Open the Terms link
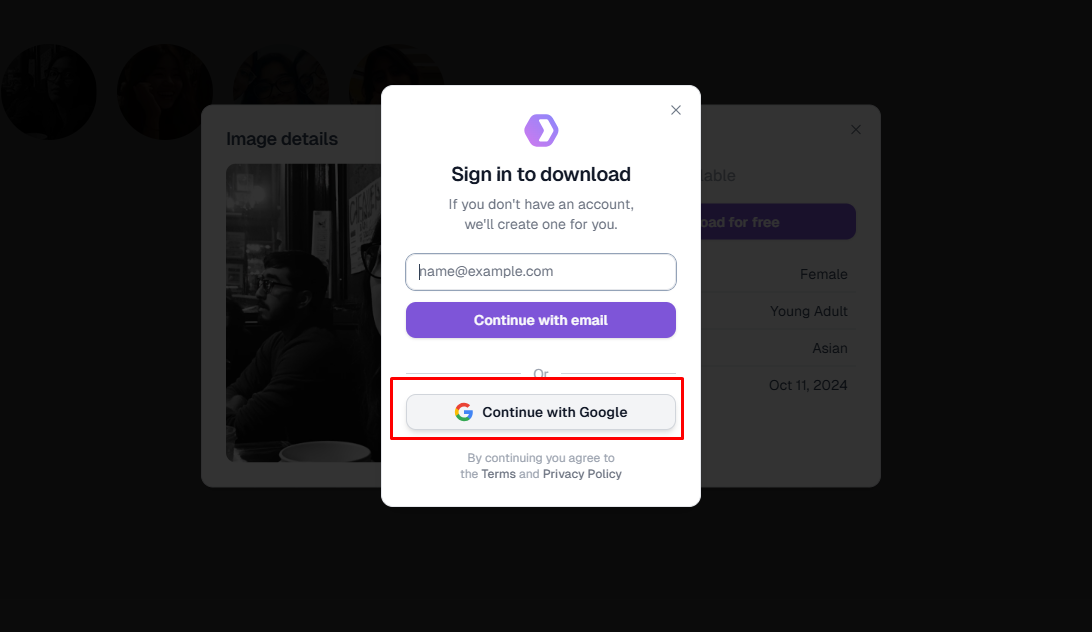Screen dimensions: 1092x632 tap(498, 474)
